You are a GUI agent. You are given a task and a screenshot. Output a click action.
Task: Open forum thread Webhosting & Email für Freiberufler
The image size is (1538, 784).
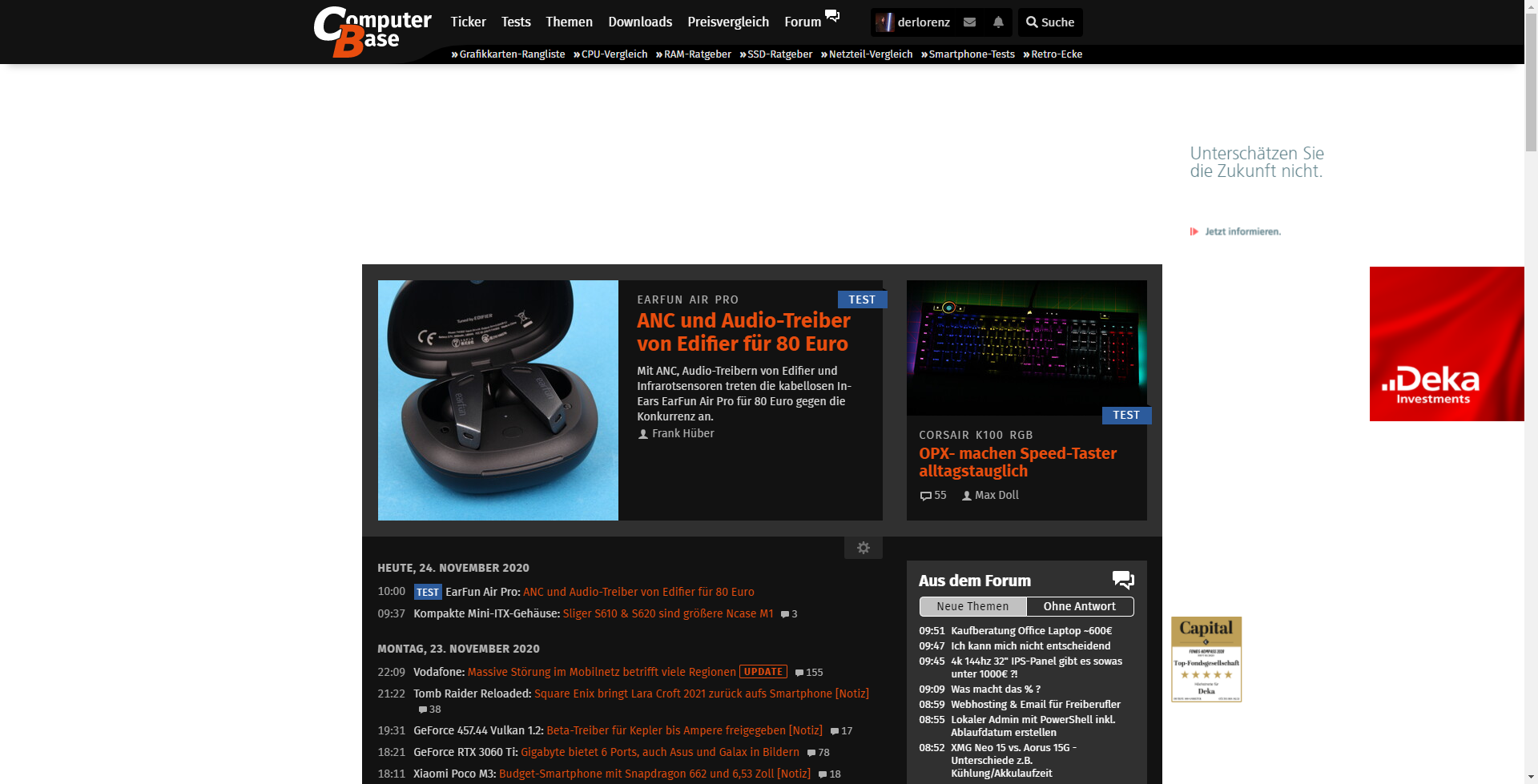pos(1036,705)
